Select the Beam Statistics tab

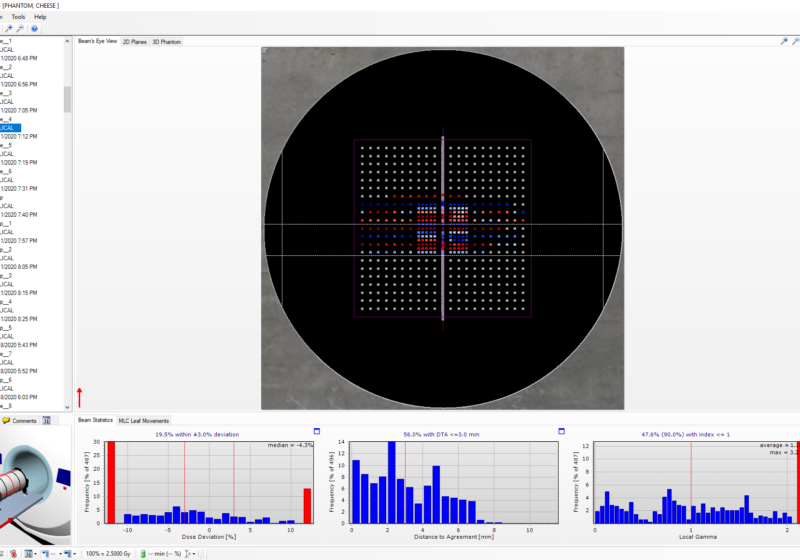pos(96,421)
